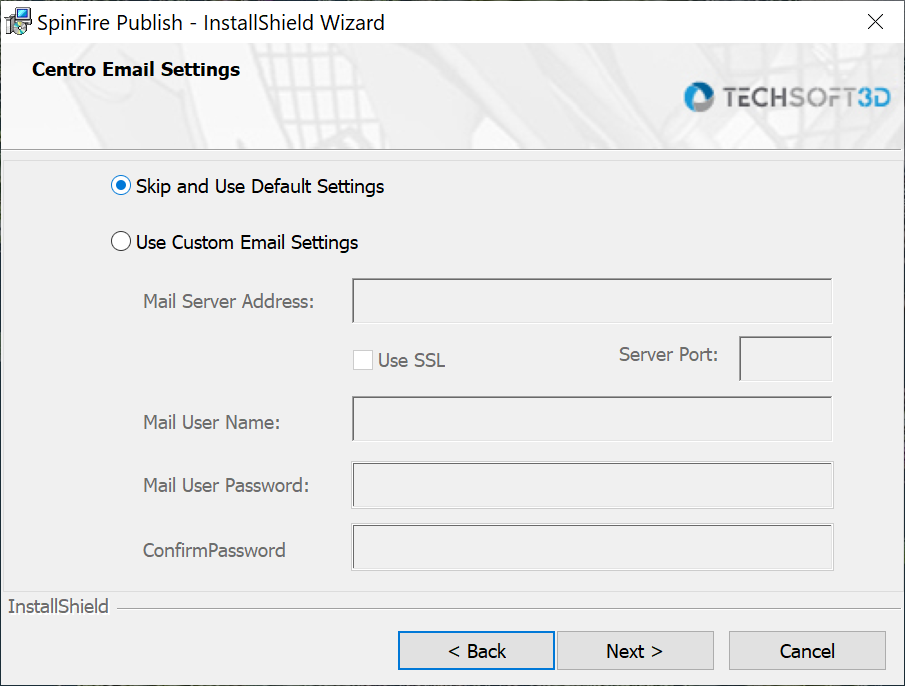Click the Mail User Password field
This screenshot has width=905, height=686.
point(592,485)
